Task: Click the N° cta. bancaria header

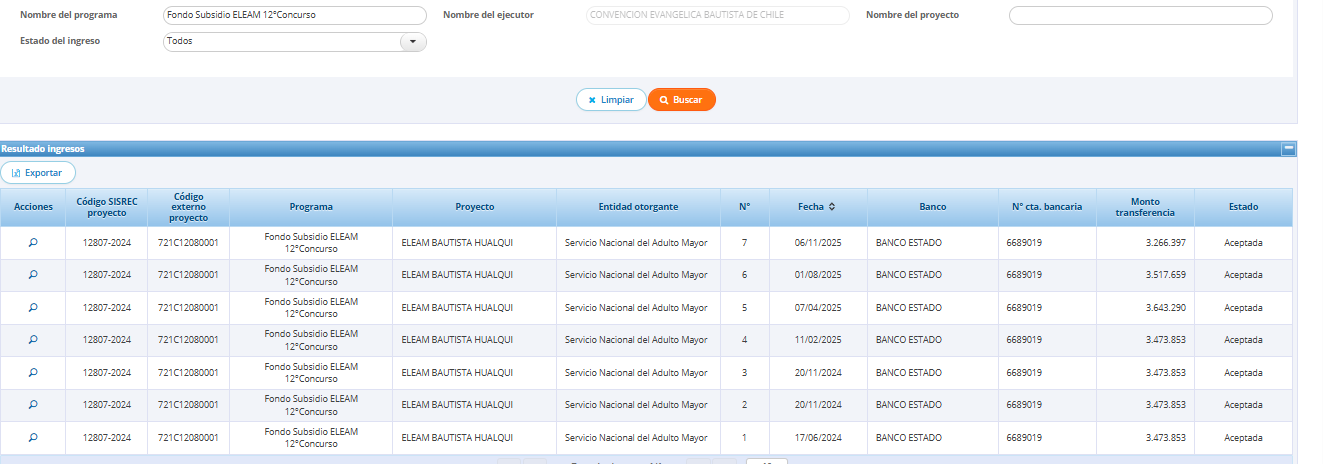Action: coord(1047,207)
